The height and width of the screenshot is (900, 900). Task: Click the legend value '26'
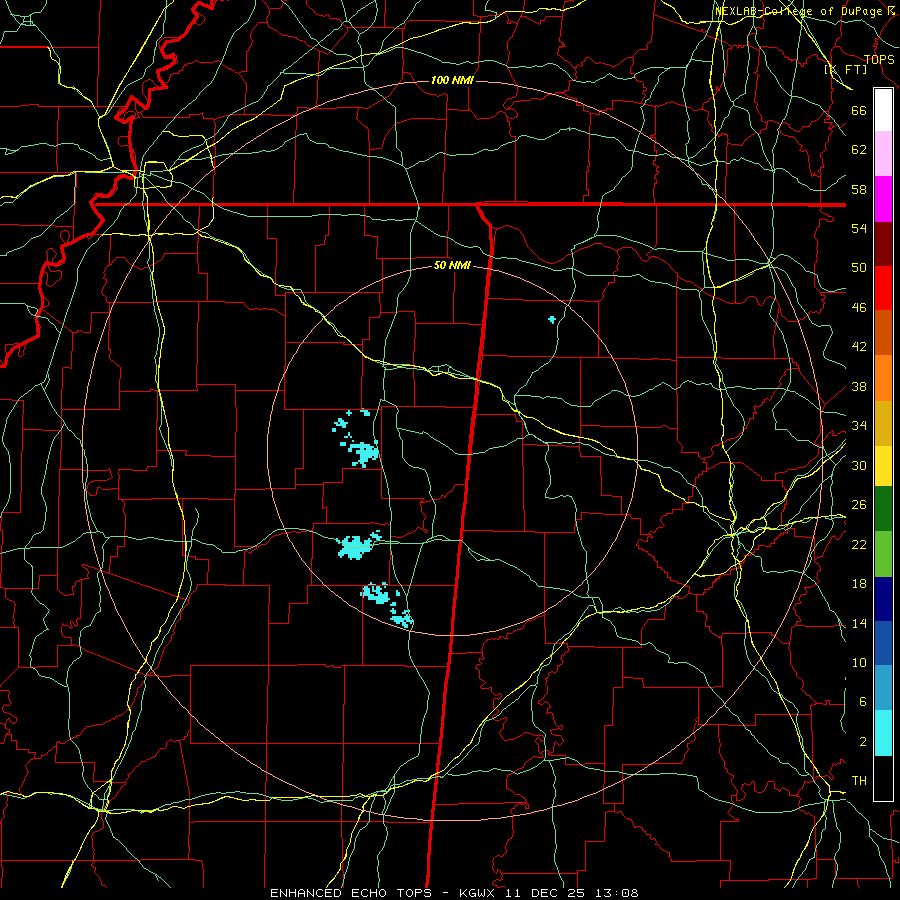[x=859, y=505]
